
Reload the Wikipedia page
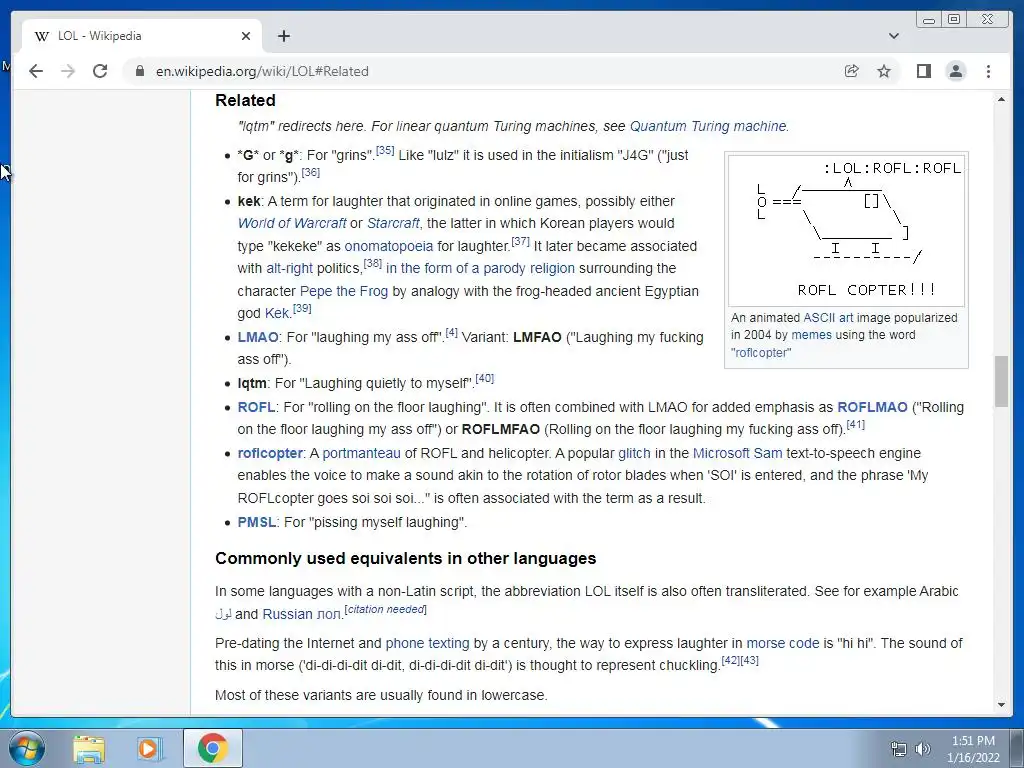(x=100, y=71)
